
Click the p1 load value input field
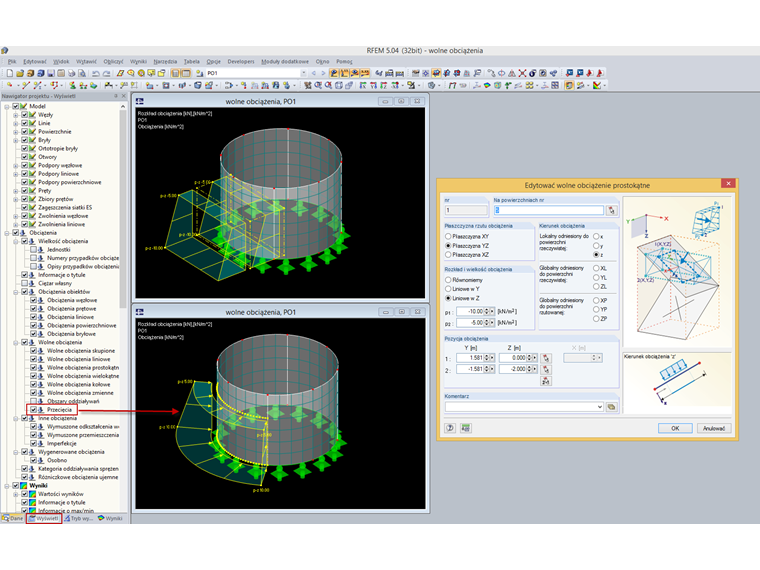(472, 311)
